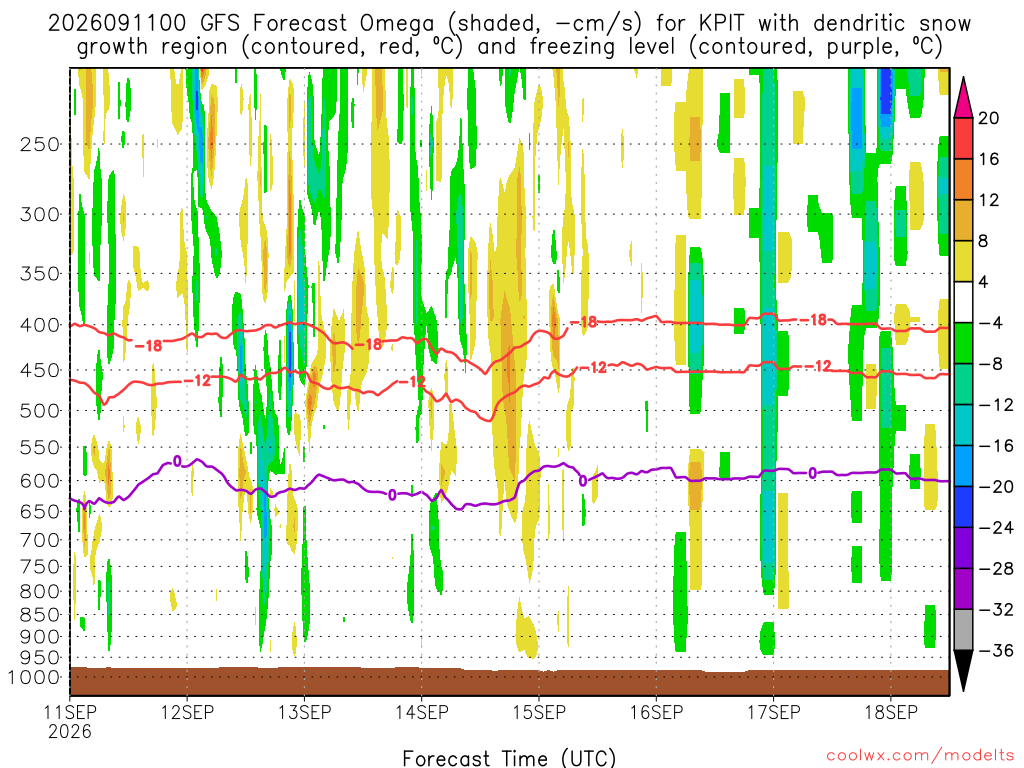Click the red color swatch labeled 20
This screenshot has width=1024, height=768.
(963, 138)
